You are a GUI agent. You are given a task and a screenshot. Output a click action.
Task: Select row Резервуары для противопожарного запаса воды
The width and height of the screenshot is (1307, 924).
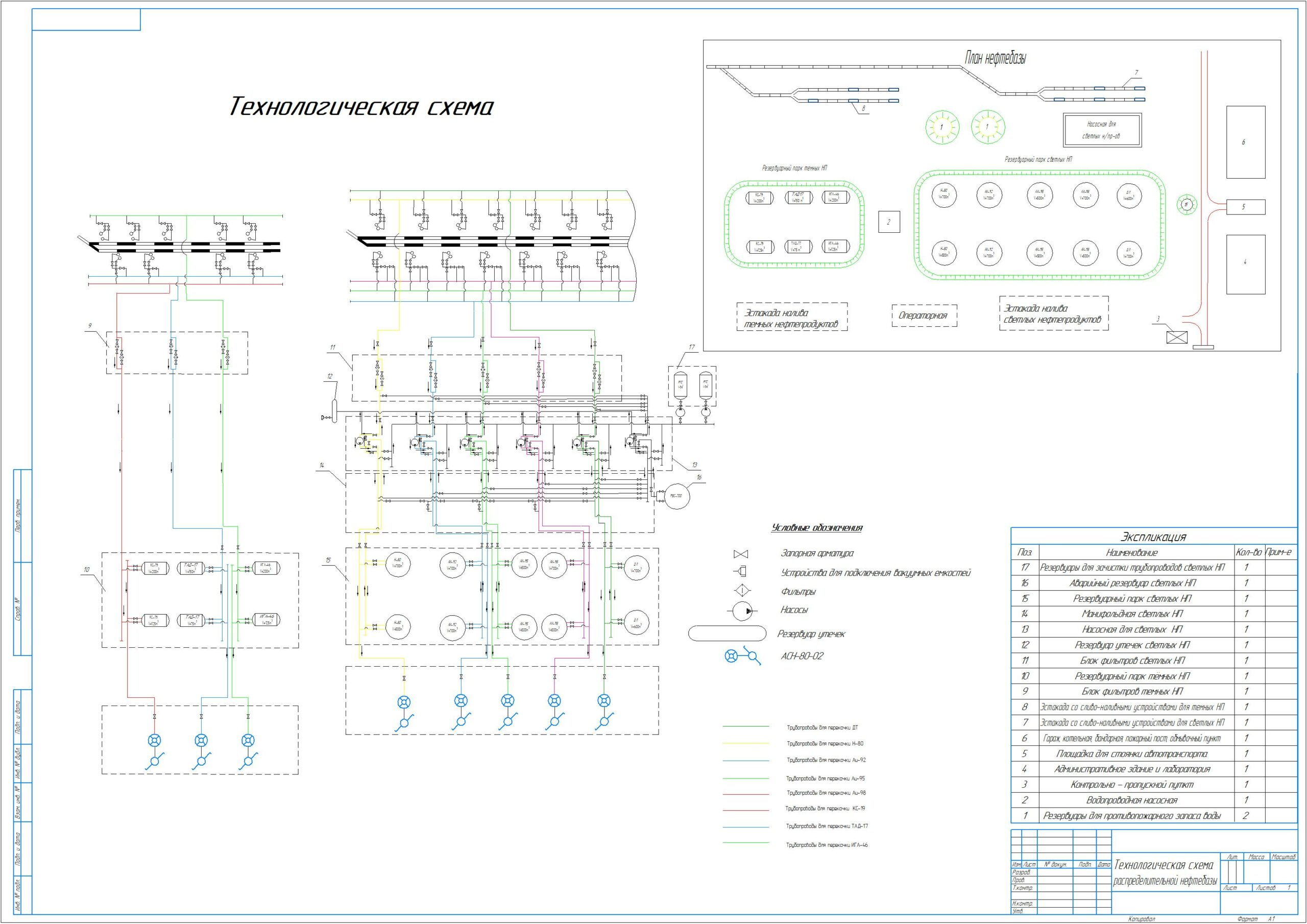click(1153, 816)
